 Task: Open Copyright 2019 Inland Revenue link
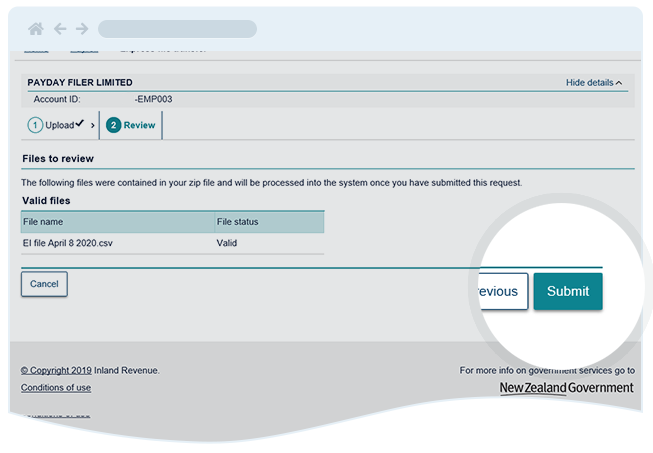90,370
